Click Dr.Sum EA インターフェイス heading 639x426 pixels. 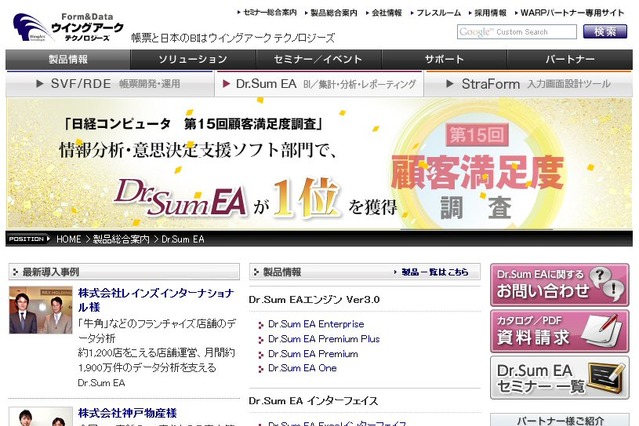tap(313, 401)
